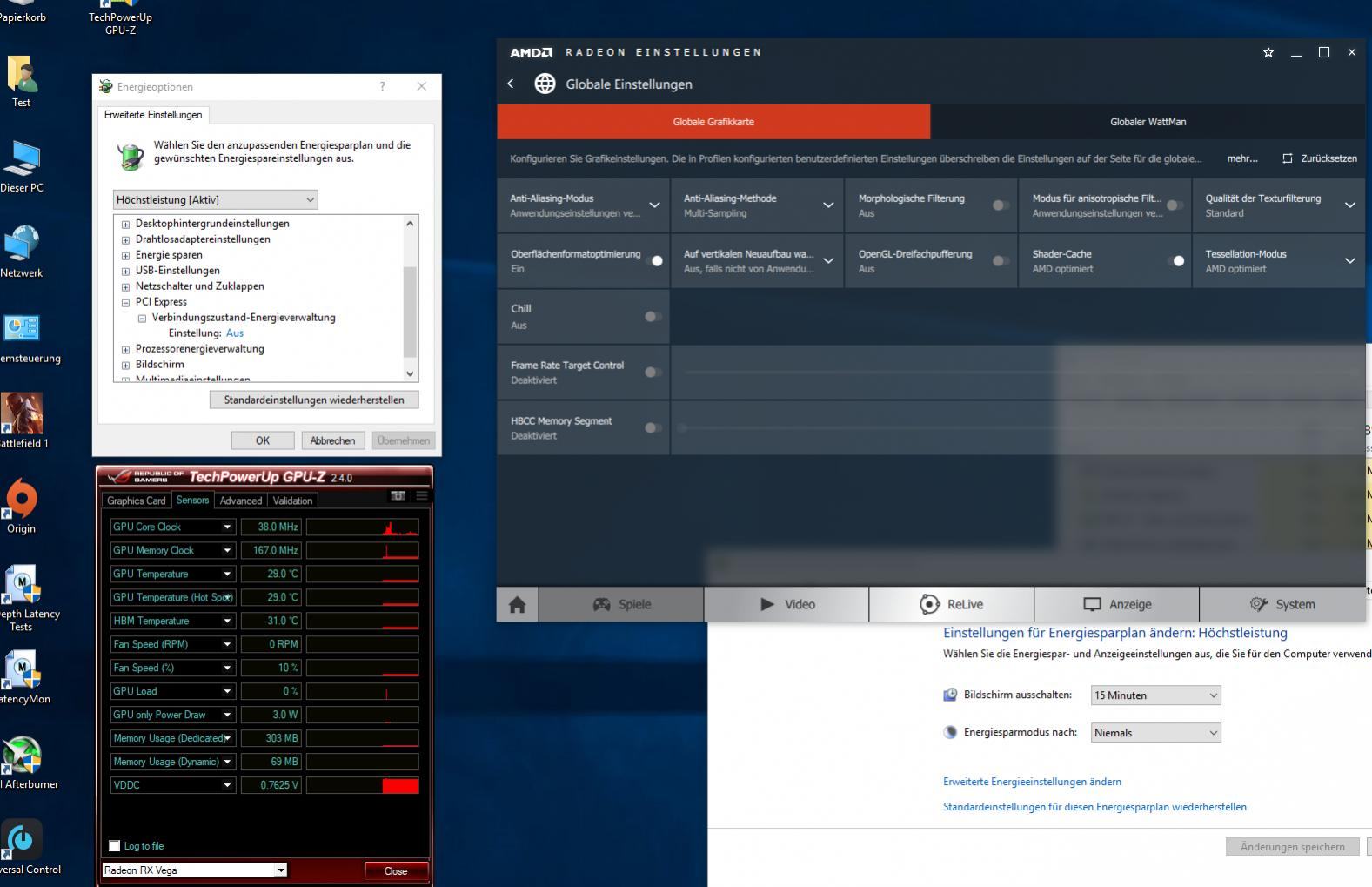1372x887 pixels.
Task: Open Bildschirm ausschalten 15 Minuten dropdown
Action: pos(1155,695)
